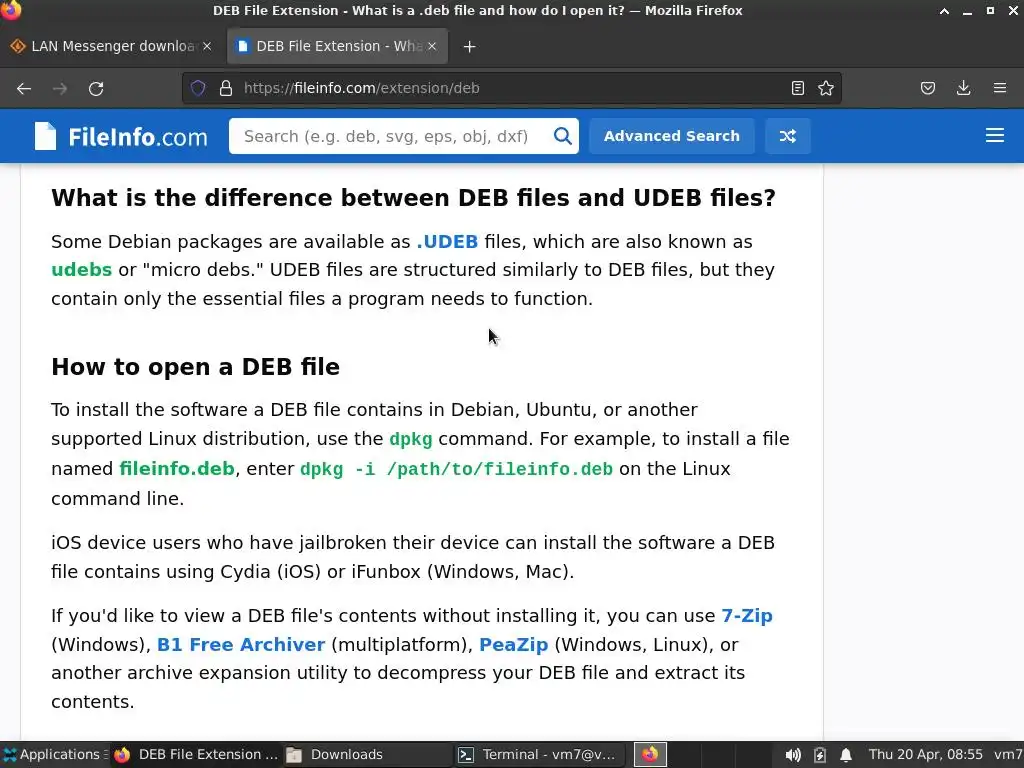Open the Pocket save icon
Screen dimensions: 1024x768
coord(927,88)
